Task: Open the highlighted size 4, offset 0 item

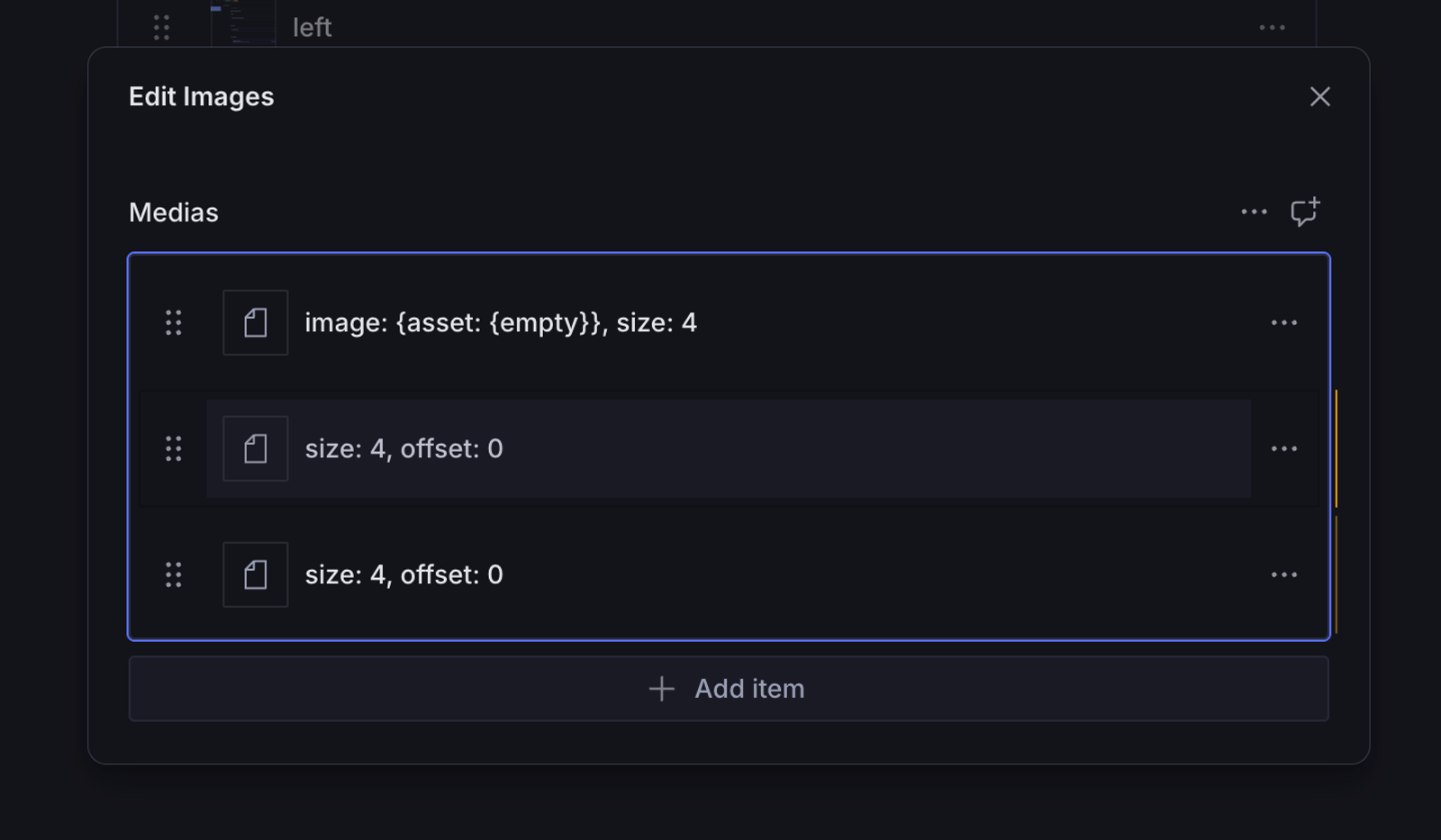Action: pos(404,448)
